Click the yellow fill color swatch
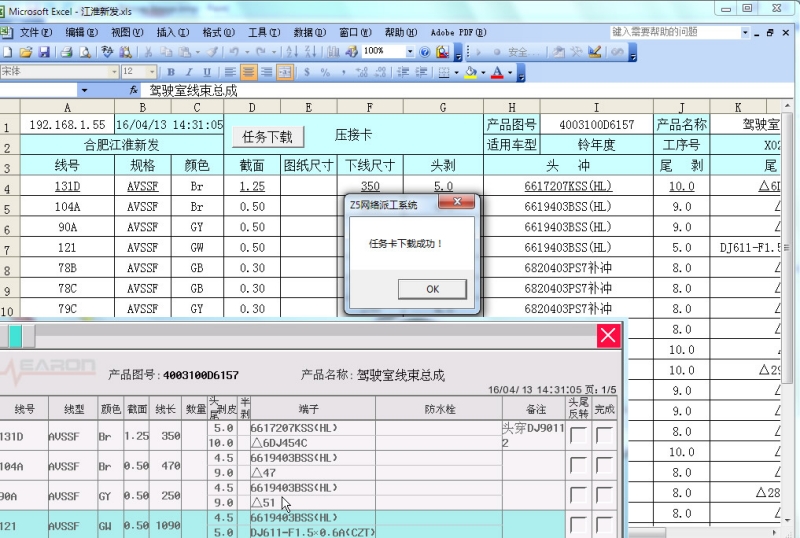Image resolution: width=800 pixels, height=538 pixels. [x=470, y=72]
